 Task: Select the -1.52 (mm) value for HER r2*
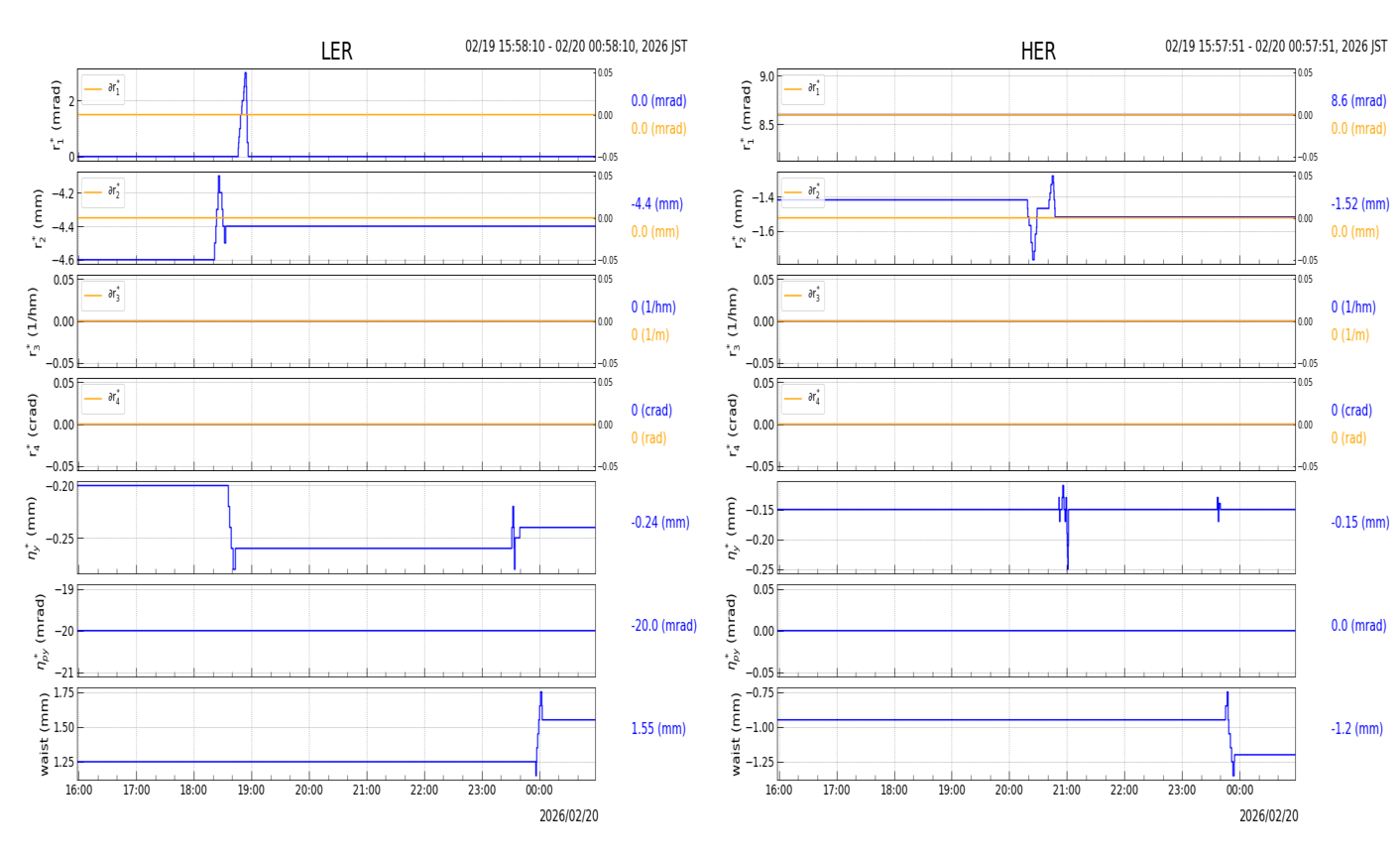pos(1360,204)
